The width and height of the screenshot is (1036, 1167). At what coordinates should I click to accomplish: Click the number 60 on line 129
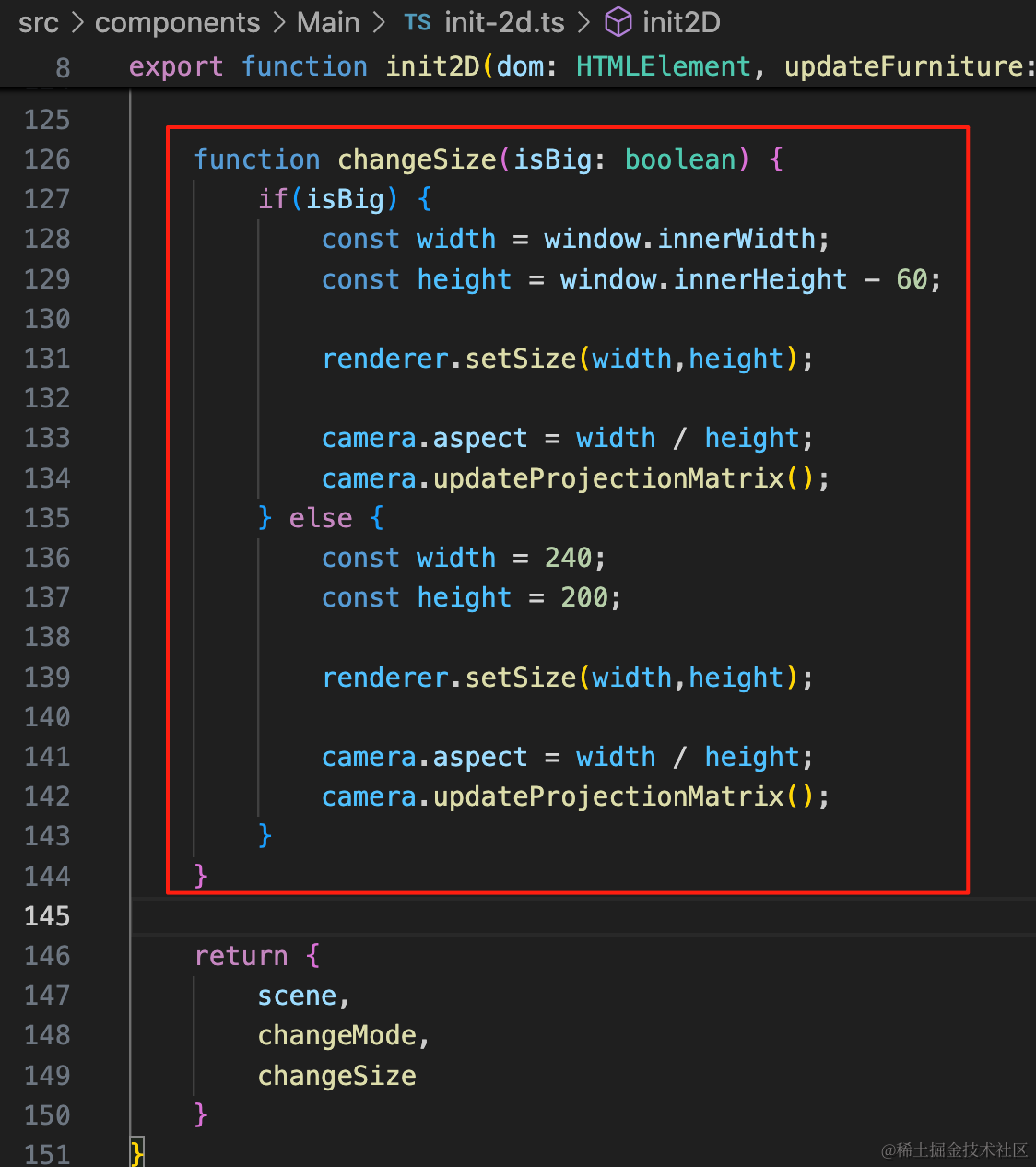(x=912, y=279)
